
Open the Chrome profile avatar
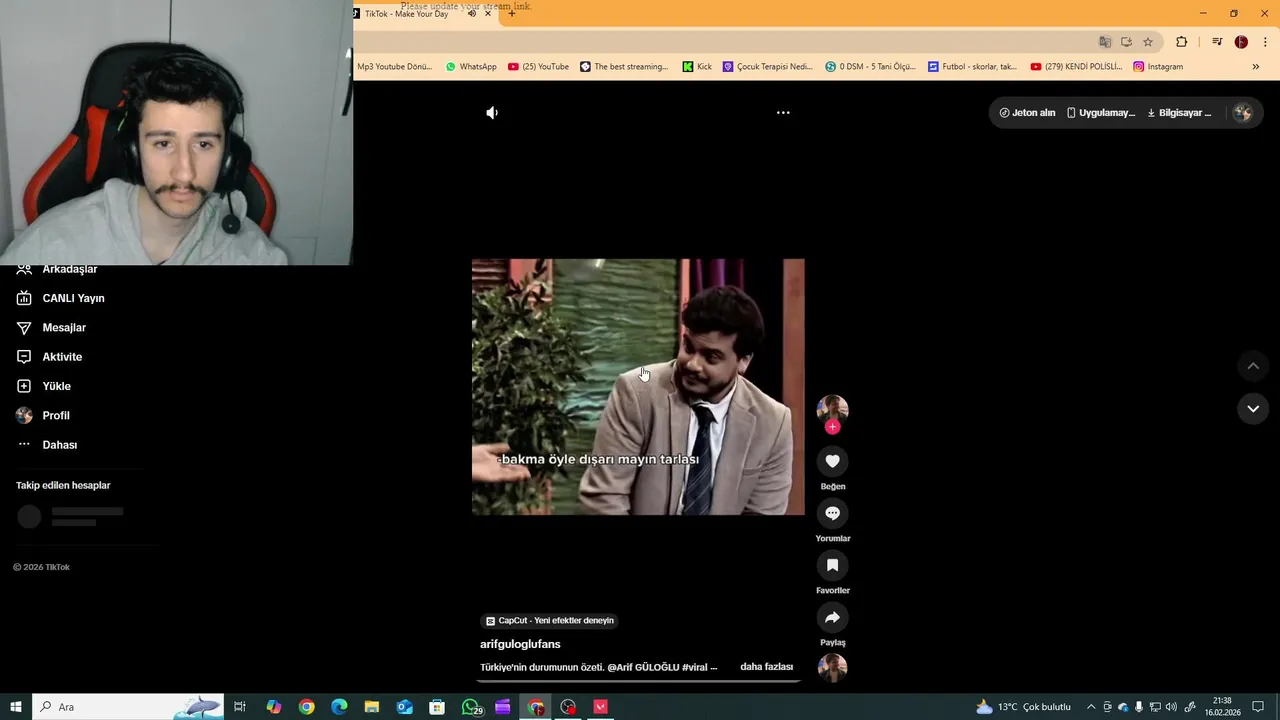pos(1241,42)
